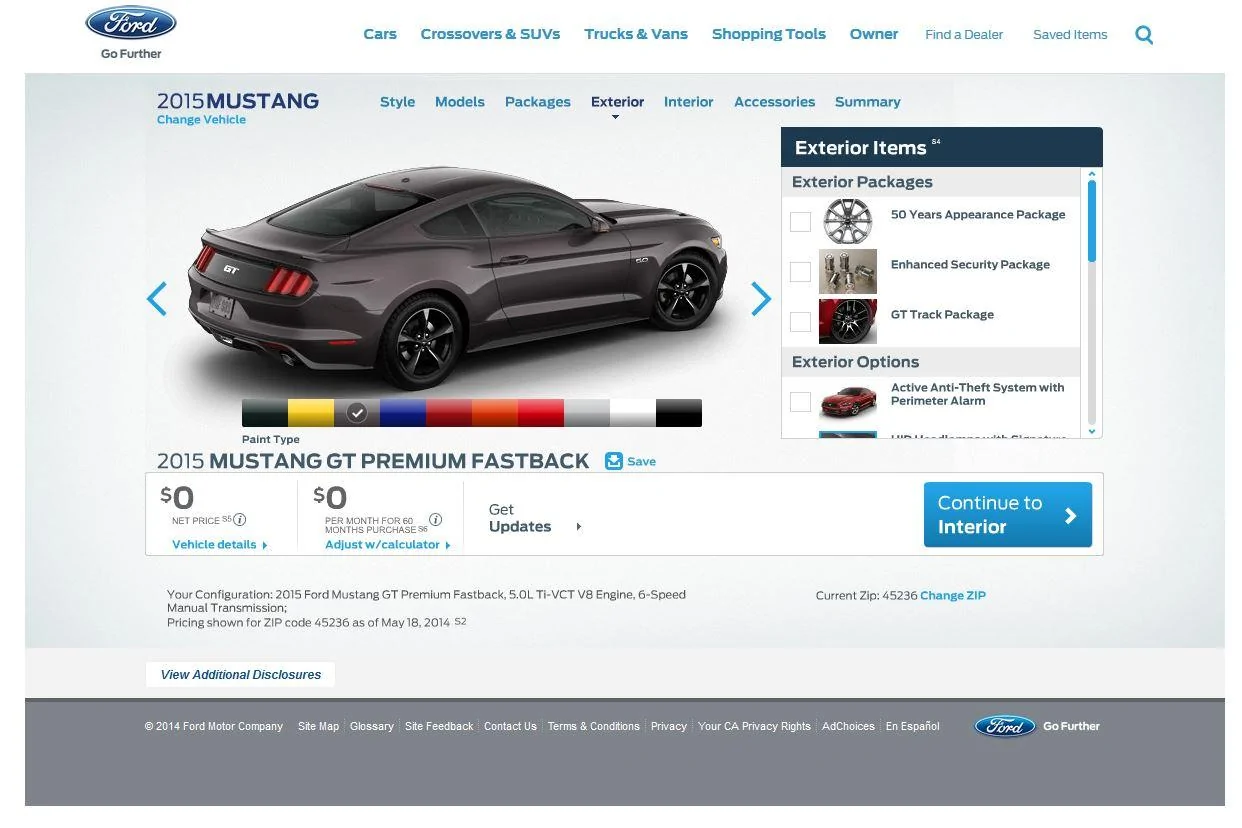1242x828 pixels.
Task: Select the bright red paint swatch
Action: (541, 413)
